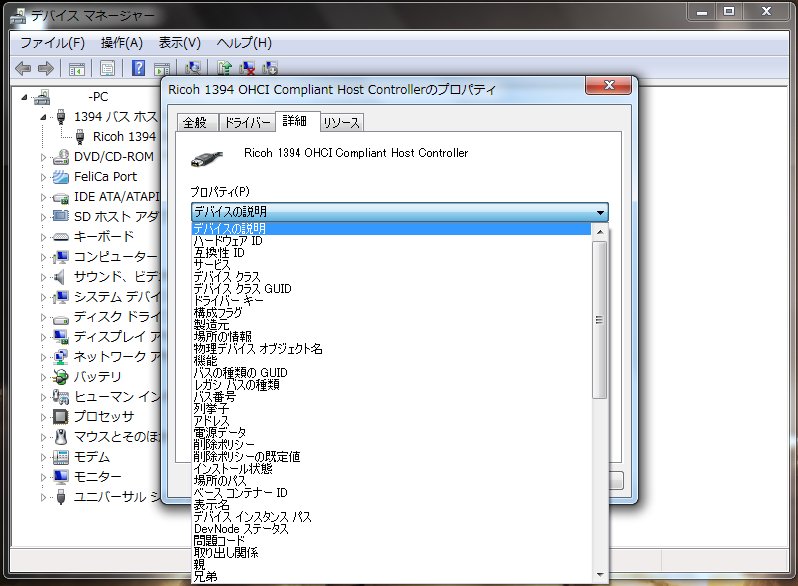
Task: Expand the FeliCa Port tree node
Action: (43, 177)
